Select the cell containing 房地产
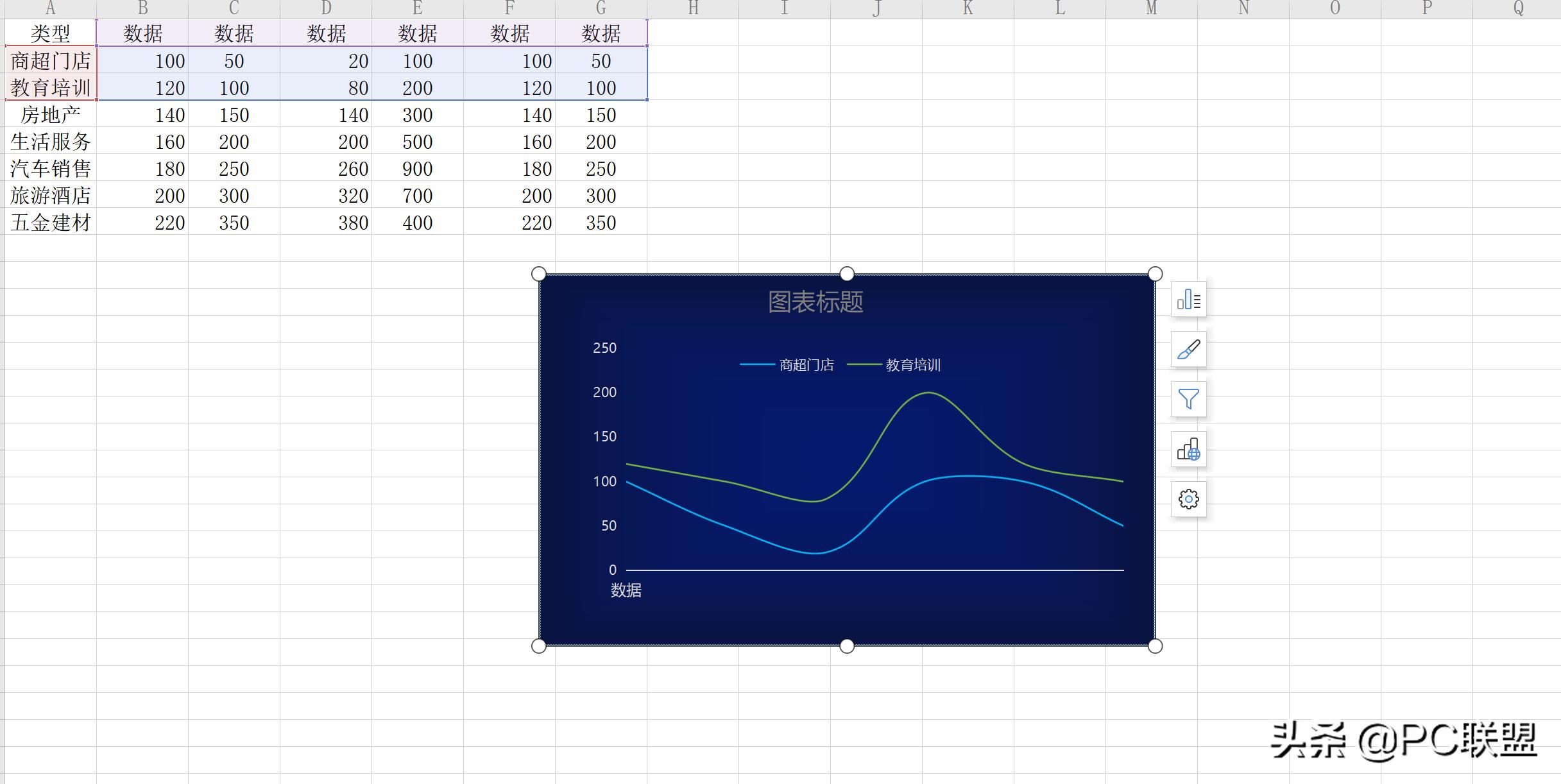Image resolution: width=1561 pixels, height=784 pixels. (x=50, y=114)
